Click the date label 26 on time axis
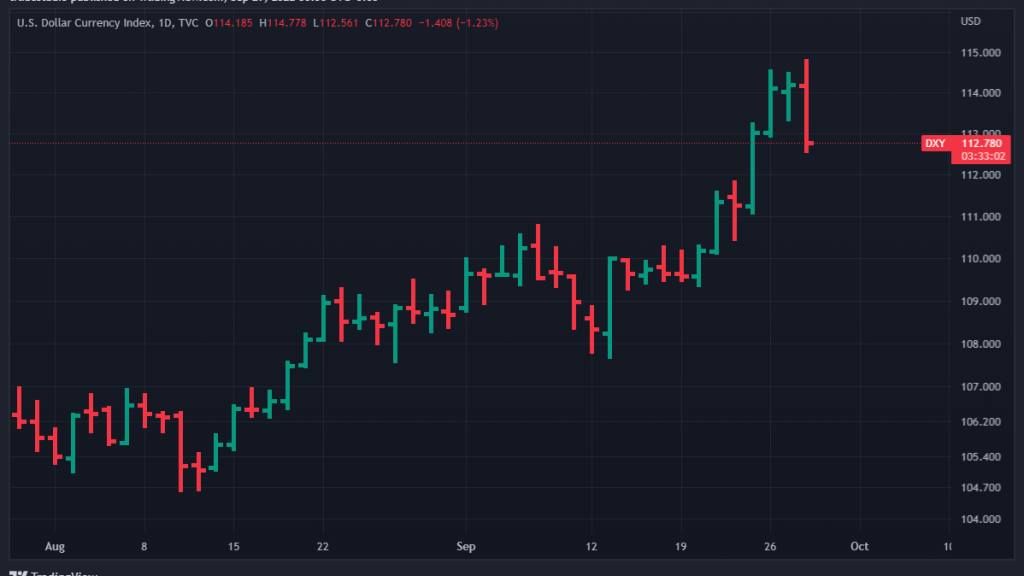The height and width of the screenshot is (576, 1024). pyautogui.click(x=770, y=547)
